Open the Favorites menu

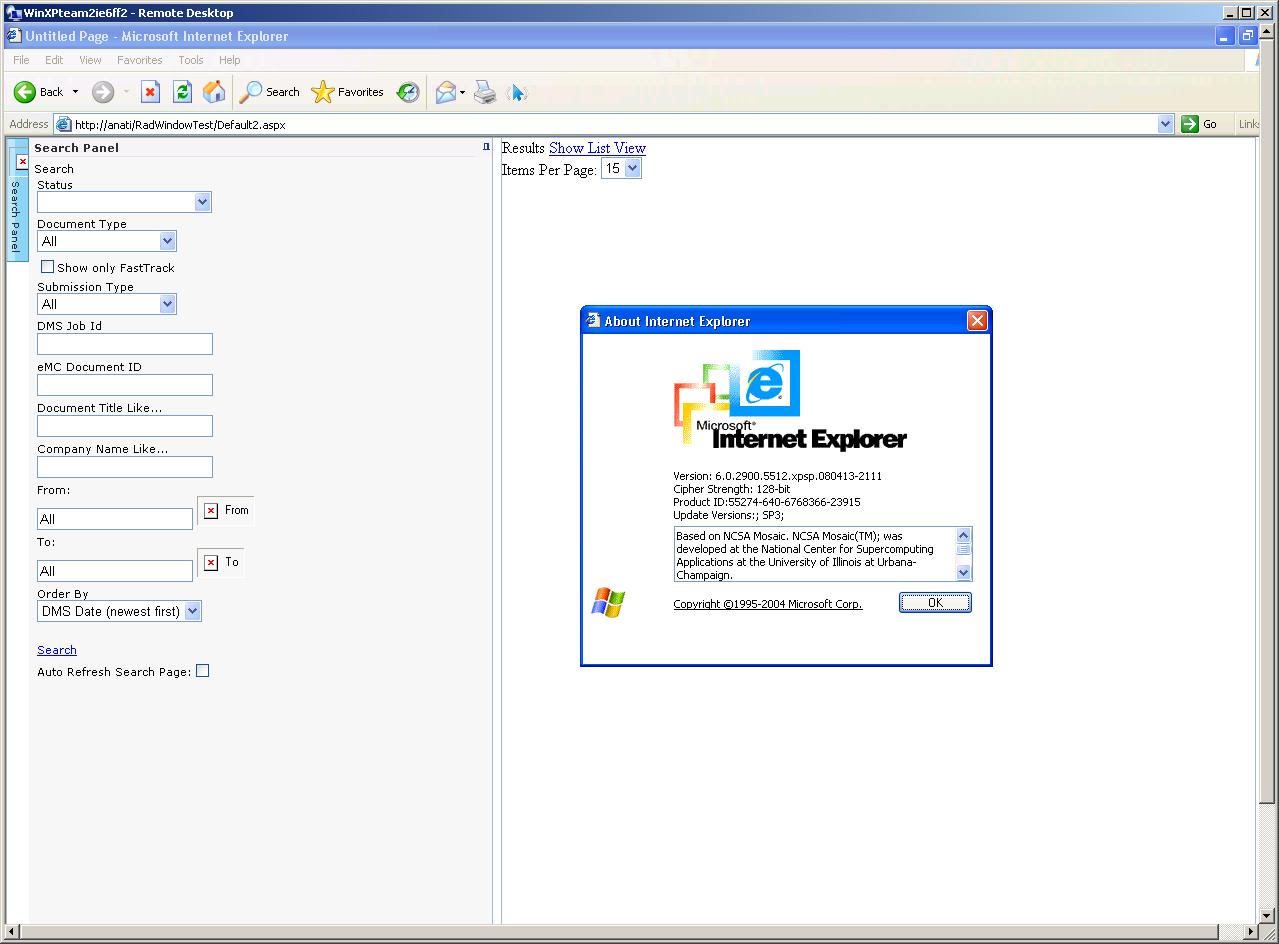coord(140,60)
